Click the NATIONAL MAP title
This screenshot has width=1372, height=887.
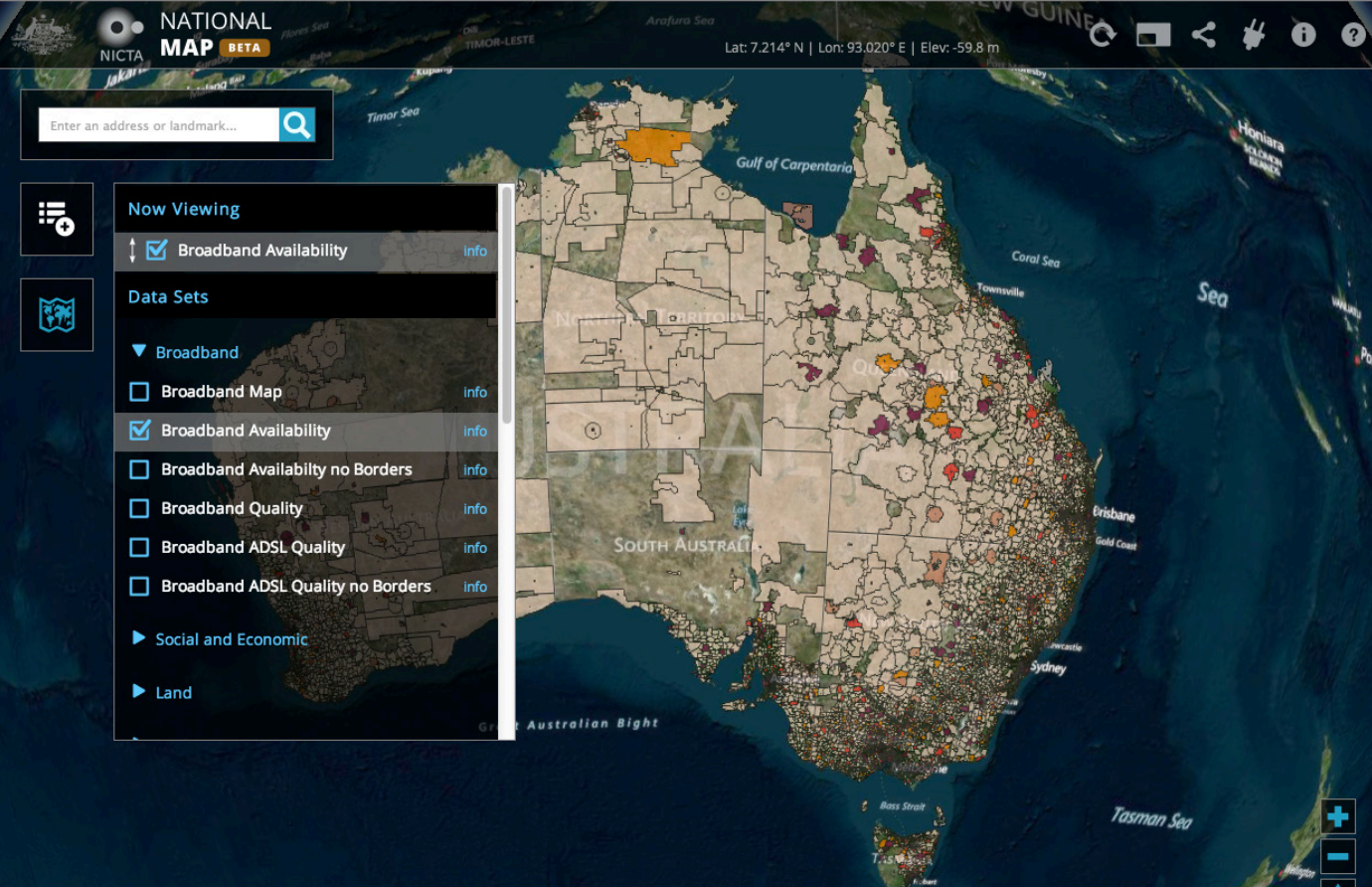pos(215,34)
